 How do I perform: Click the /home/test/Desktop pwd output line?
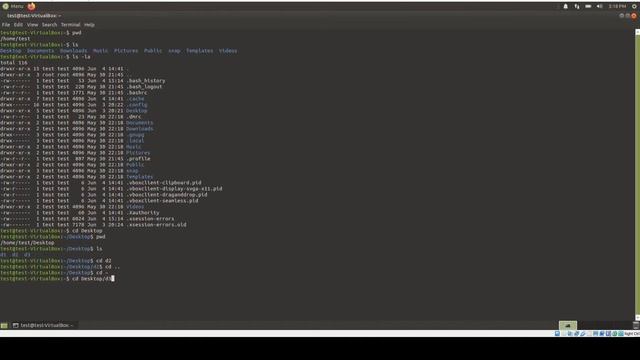click(x=27, y=242)
